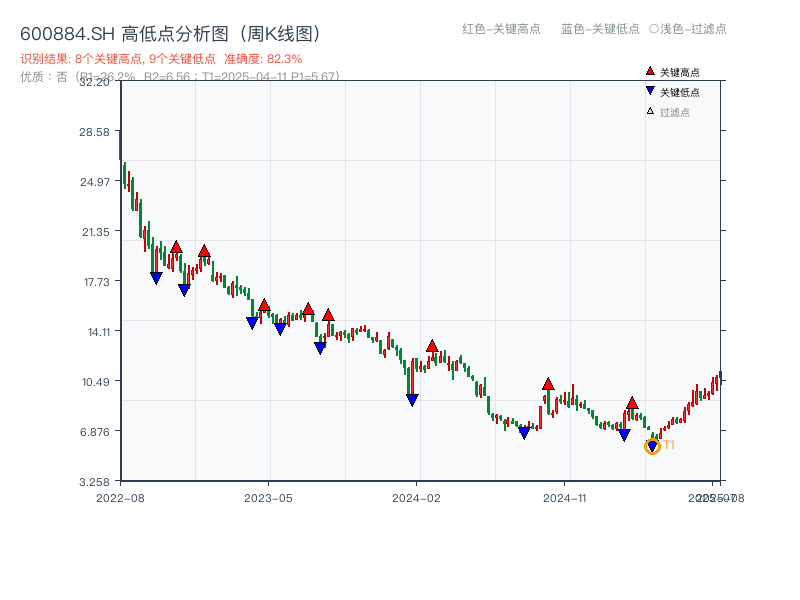The image size is (800, 600).
Task: Click the 蓝色-关键低点 header text
Action: pos(600,29)
